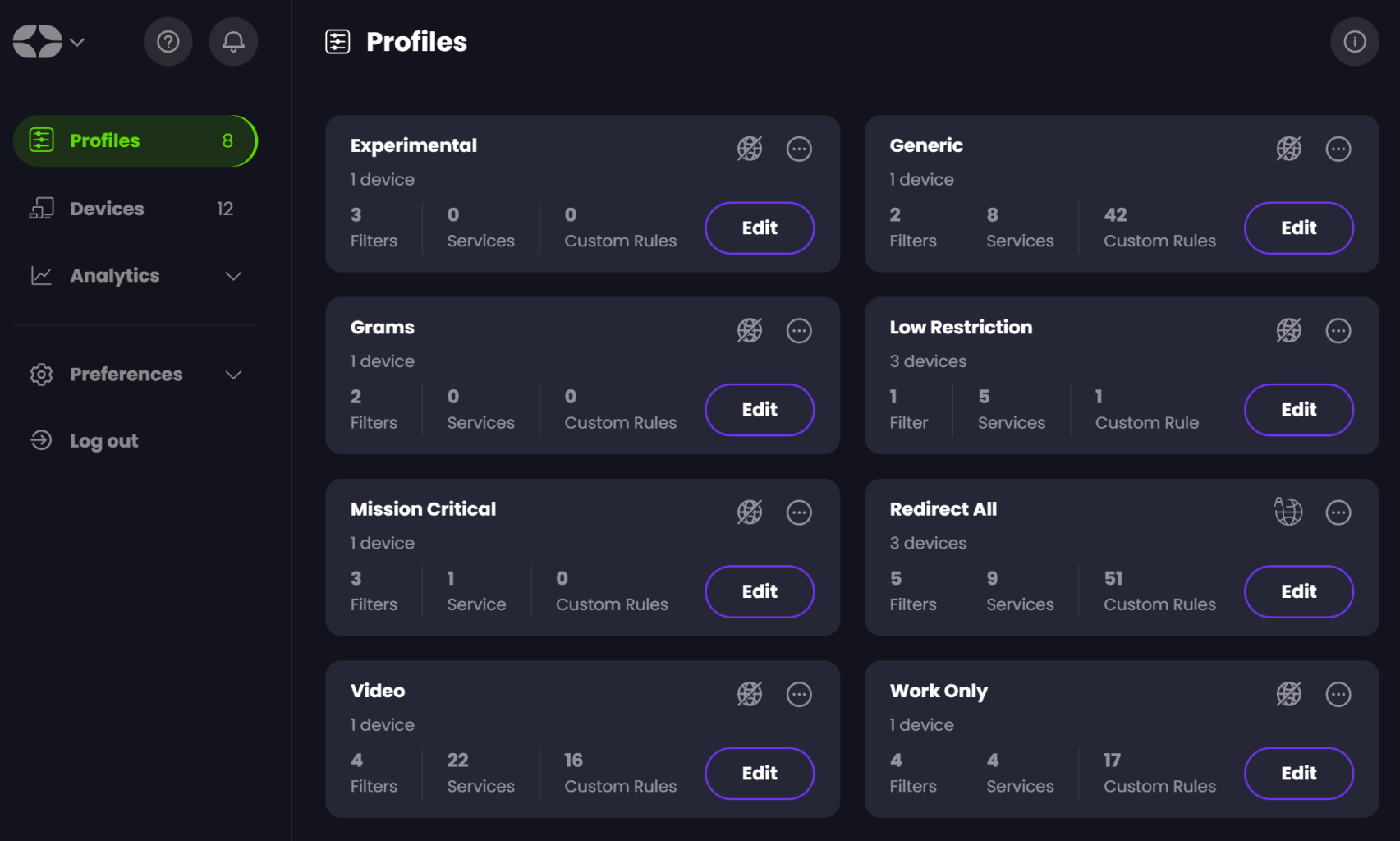Open the Low Restriction profile's options menu
Viewport: 1400px width, 841px height.
[1338, 331]
